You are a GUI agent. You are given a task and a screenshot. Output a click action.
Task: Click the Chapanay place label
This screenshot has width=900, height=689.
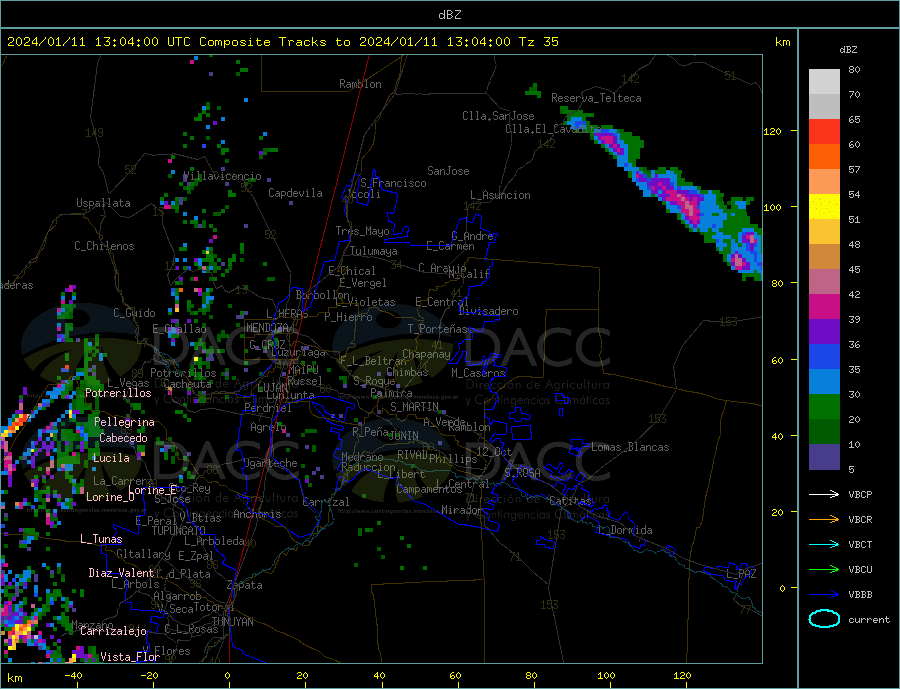(x=426, y=354)
